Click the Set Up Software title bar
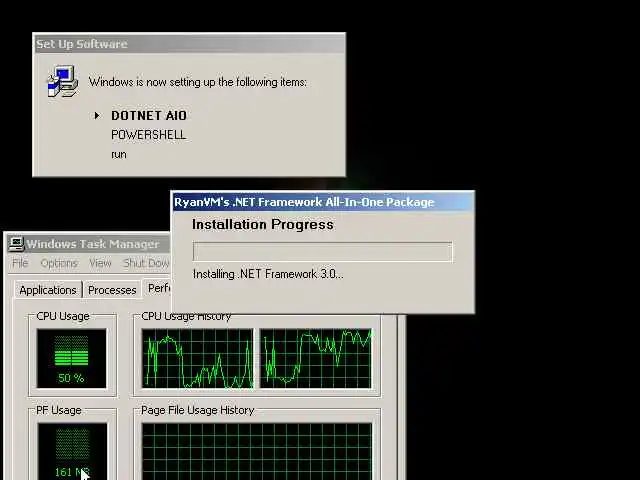 (x=189, y=44)
